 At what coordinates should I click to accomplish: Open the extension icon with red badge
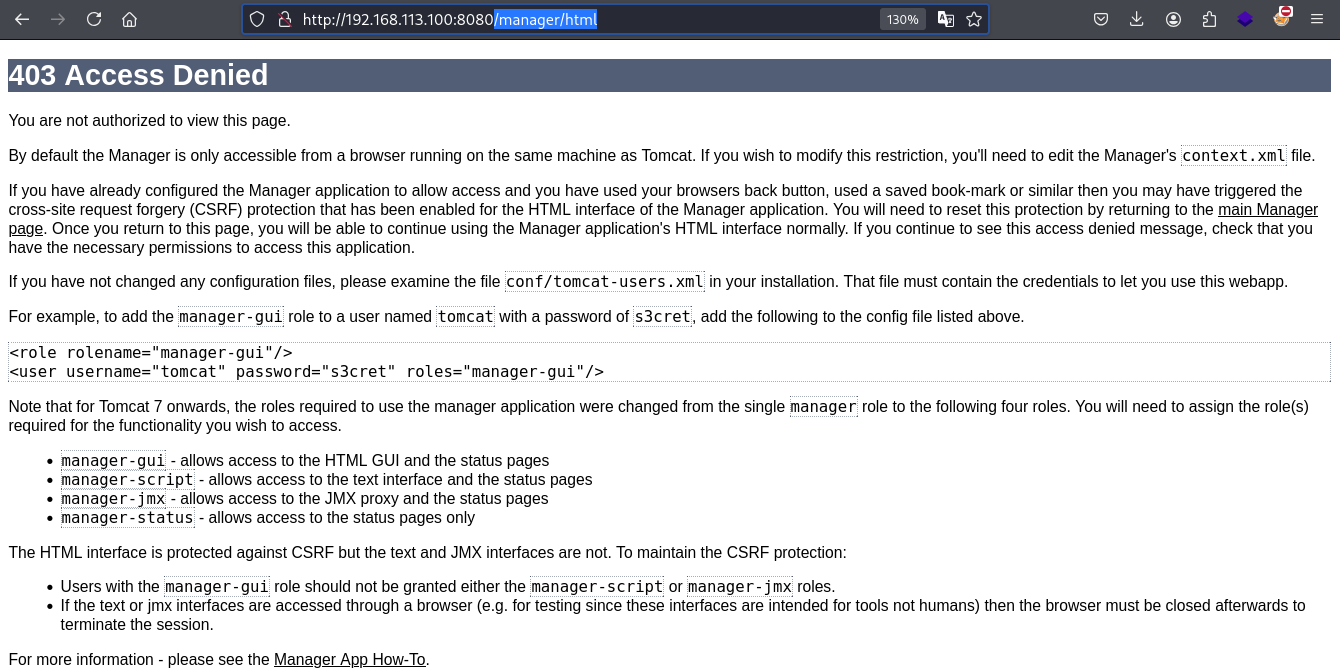(x=1282, y=17)
